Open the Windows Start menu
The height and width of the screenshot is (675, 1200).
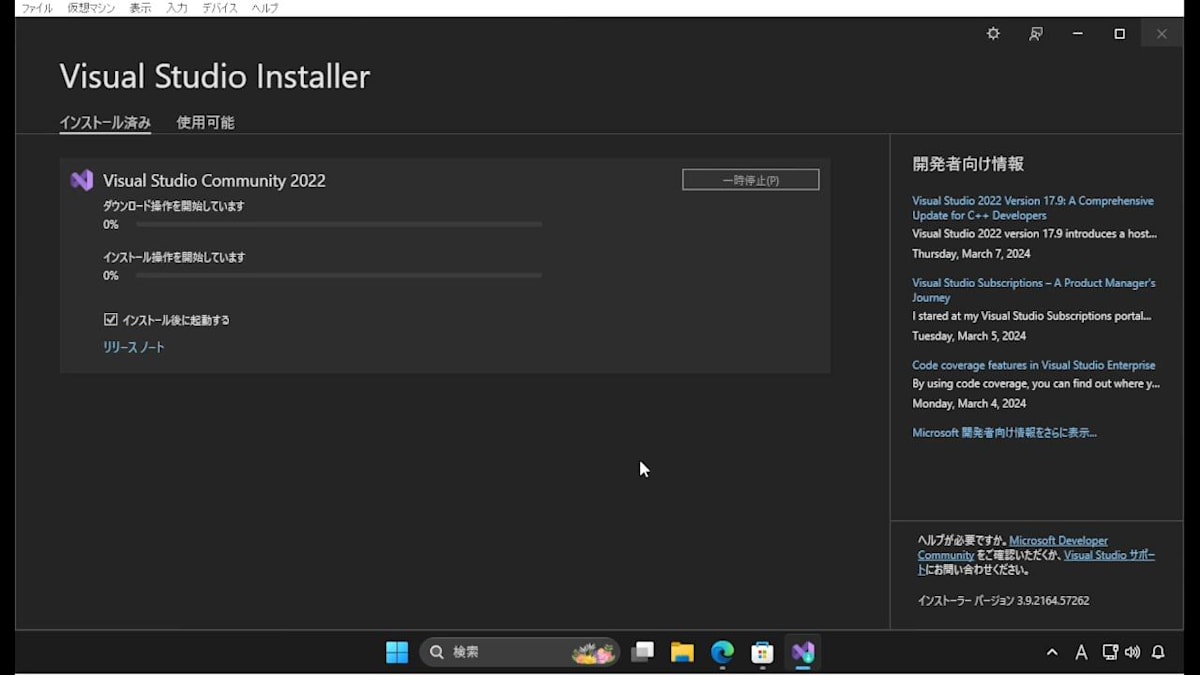(x=396, y=652)
